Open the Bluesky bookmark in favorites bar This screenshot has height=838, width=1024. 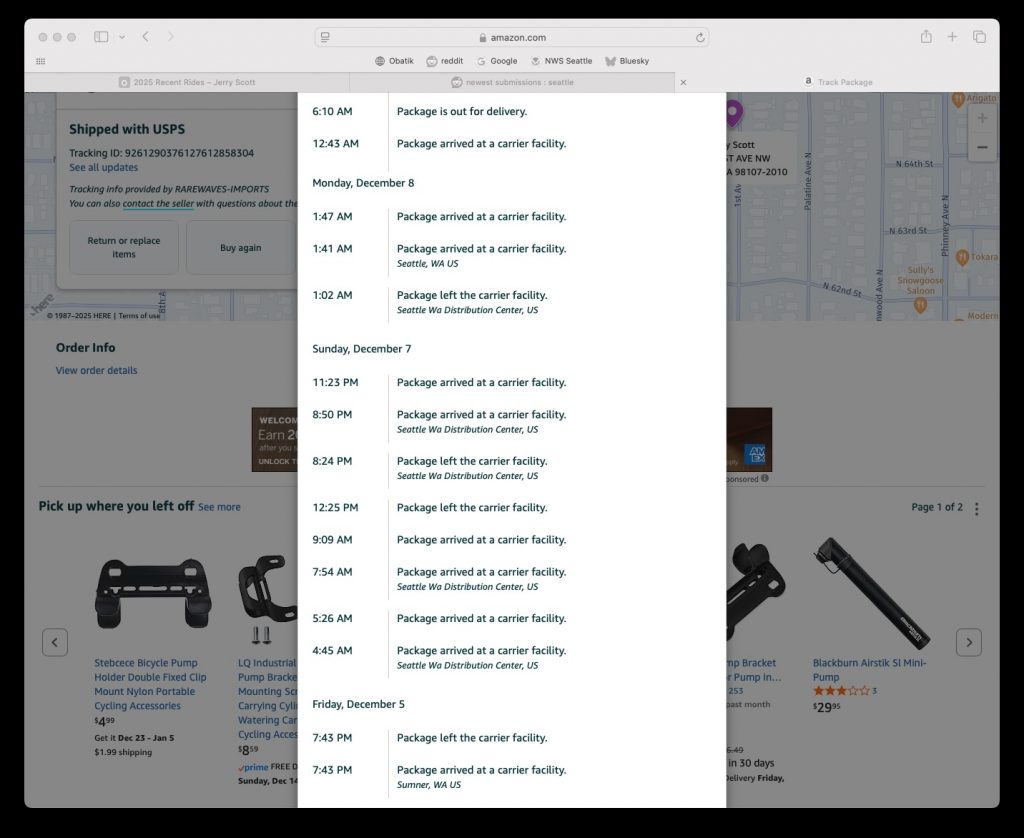(x=627, y=61)
